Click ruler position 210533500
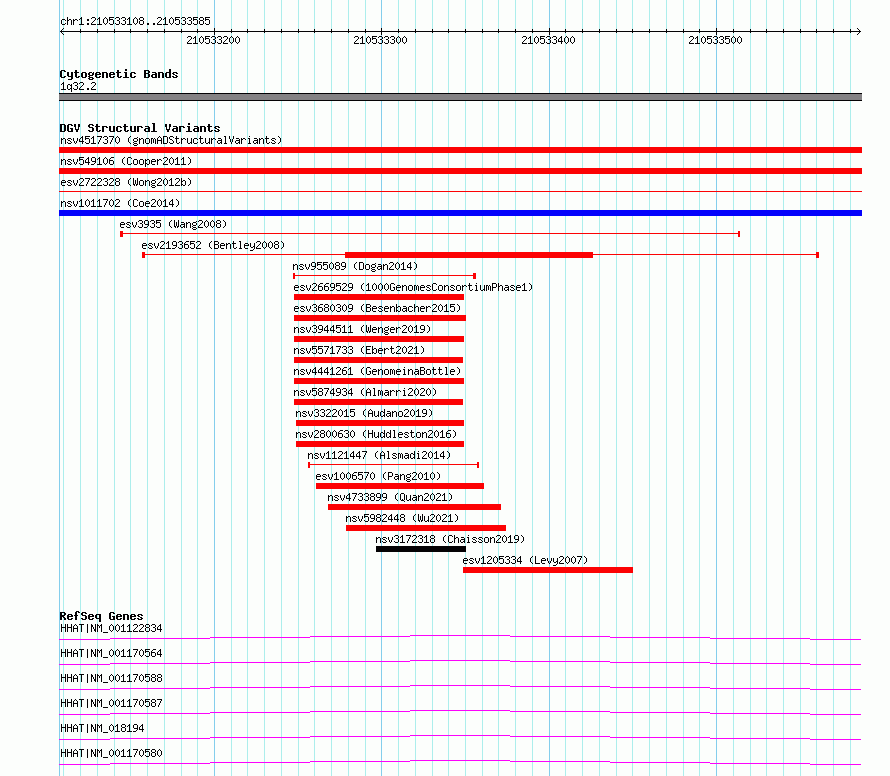Image resolution: width=890 pixels, height=776 pixels. (x=715, y=40)
